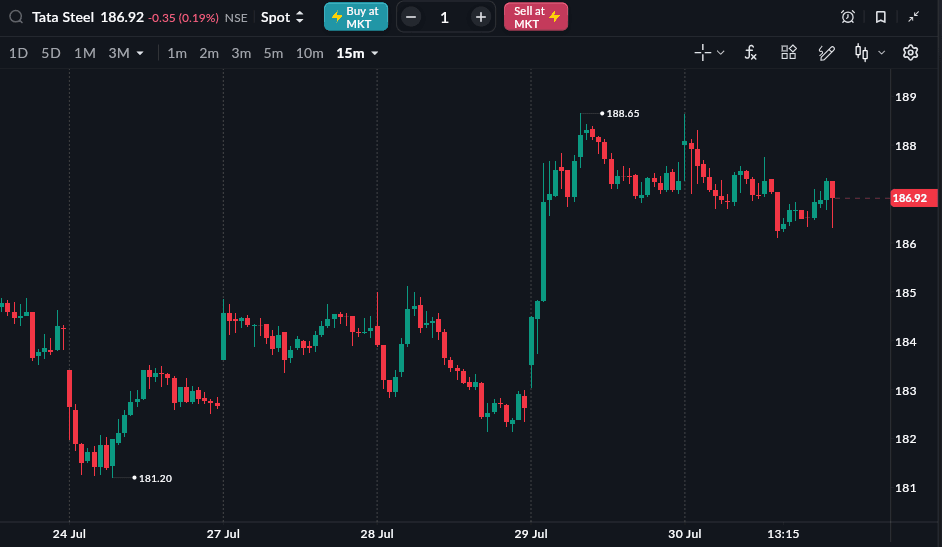Click the 29 Jul date label
The width and height of the screenshot is (942, 547).
531,534
